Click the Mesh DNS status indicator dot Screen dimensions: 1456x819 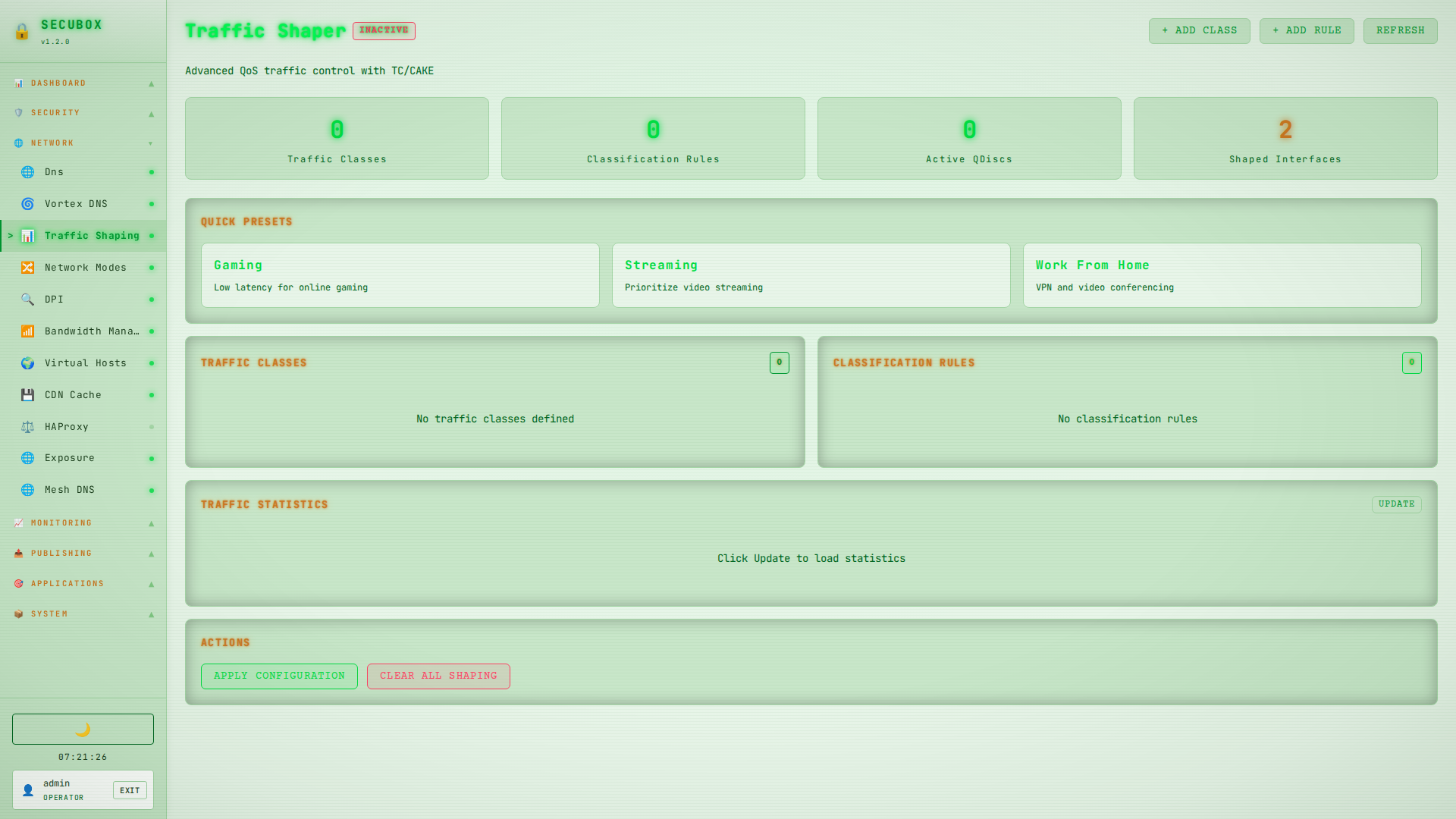tap(152, 491)
